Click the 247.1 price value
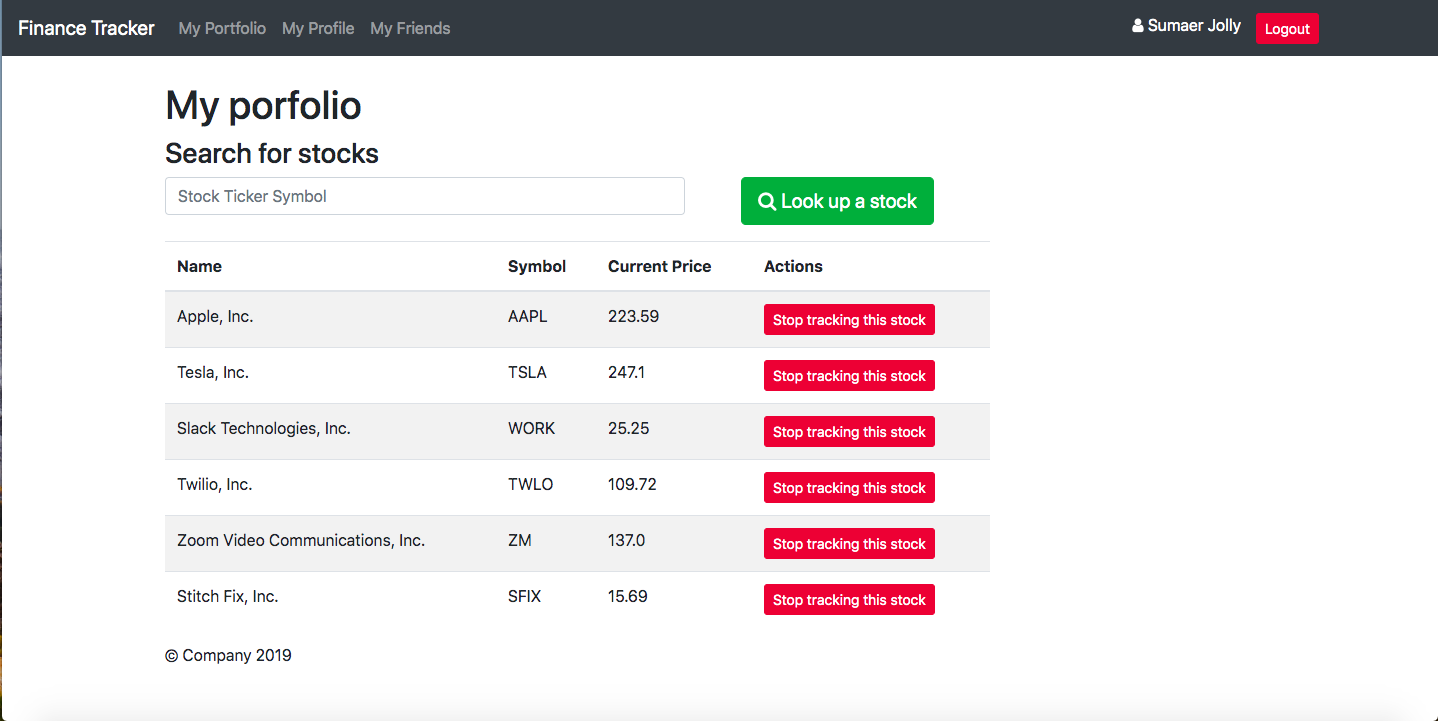Screen dimensions: 1438x721 pyautogui.click(x=626, y=372)
